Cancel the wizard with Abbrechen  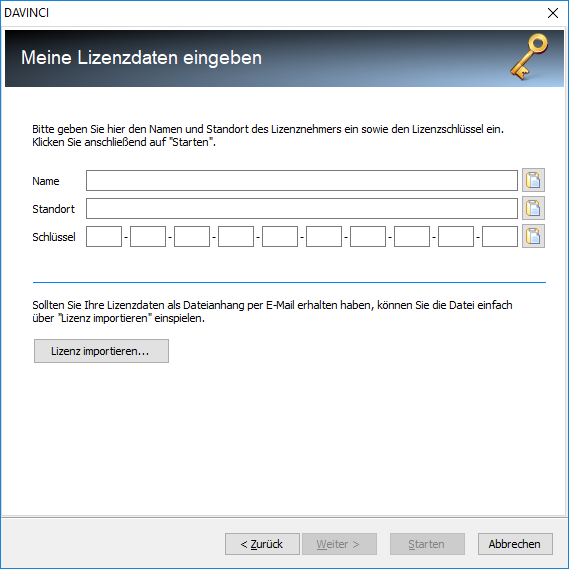[515, 544]
